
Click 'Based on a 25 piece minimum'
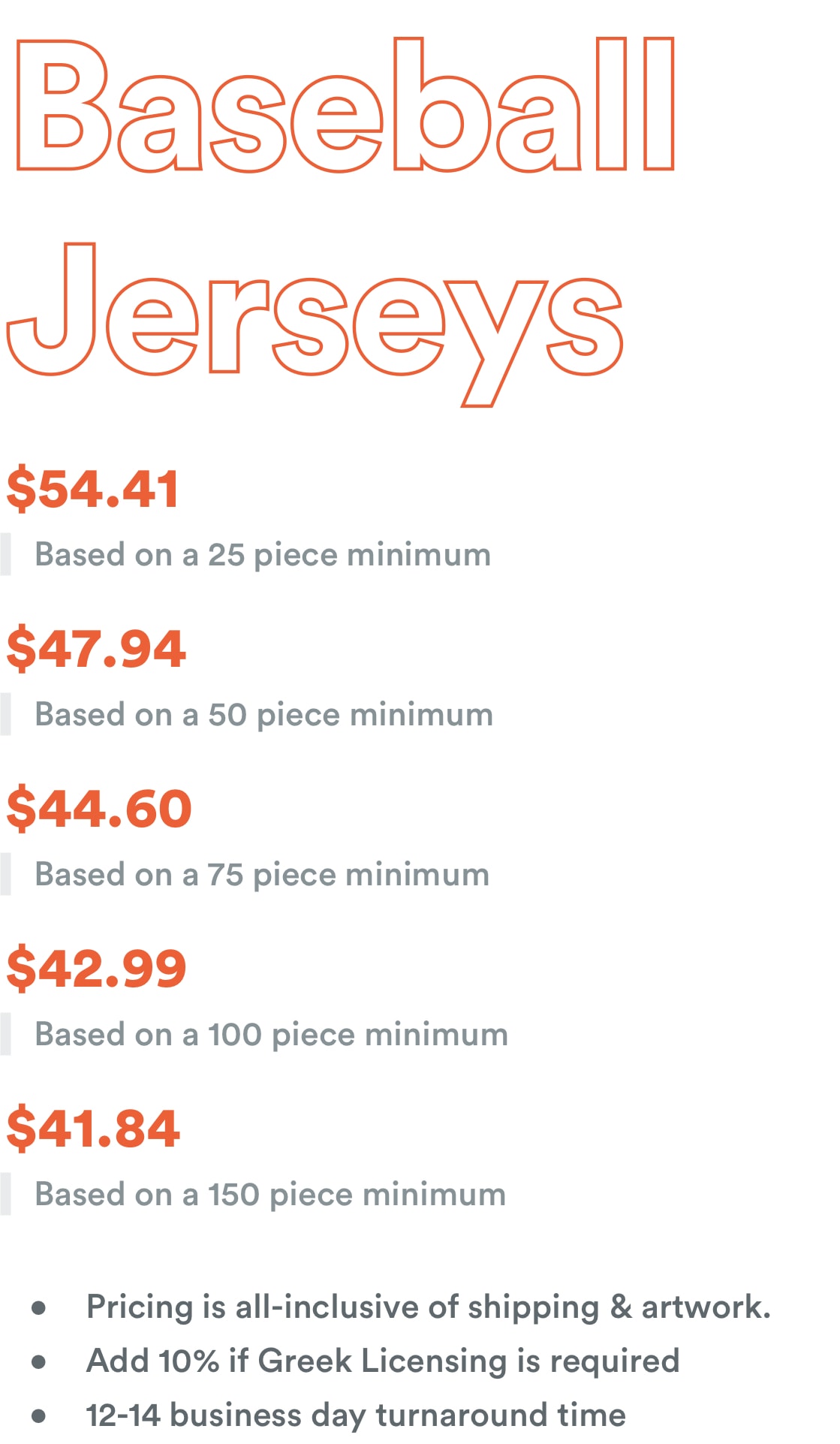(x=263, y=555)
